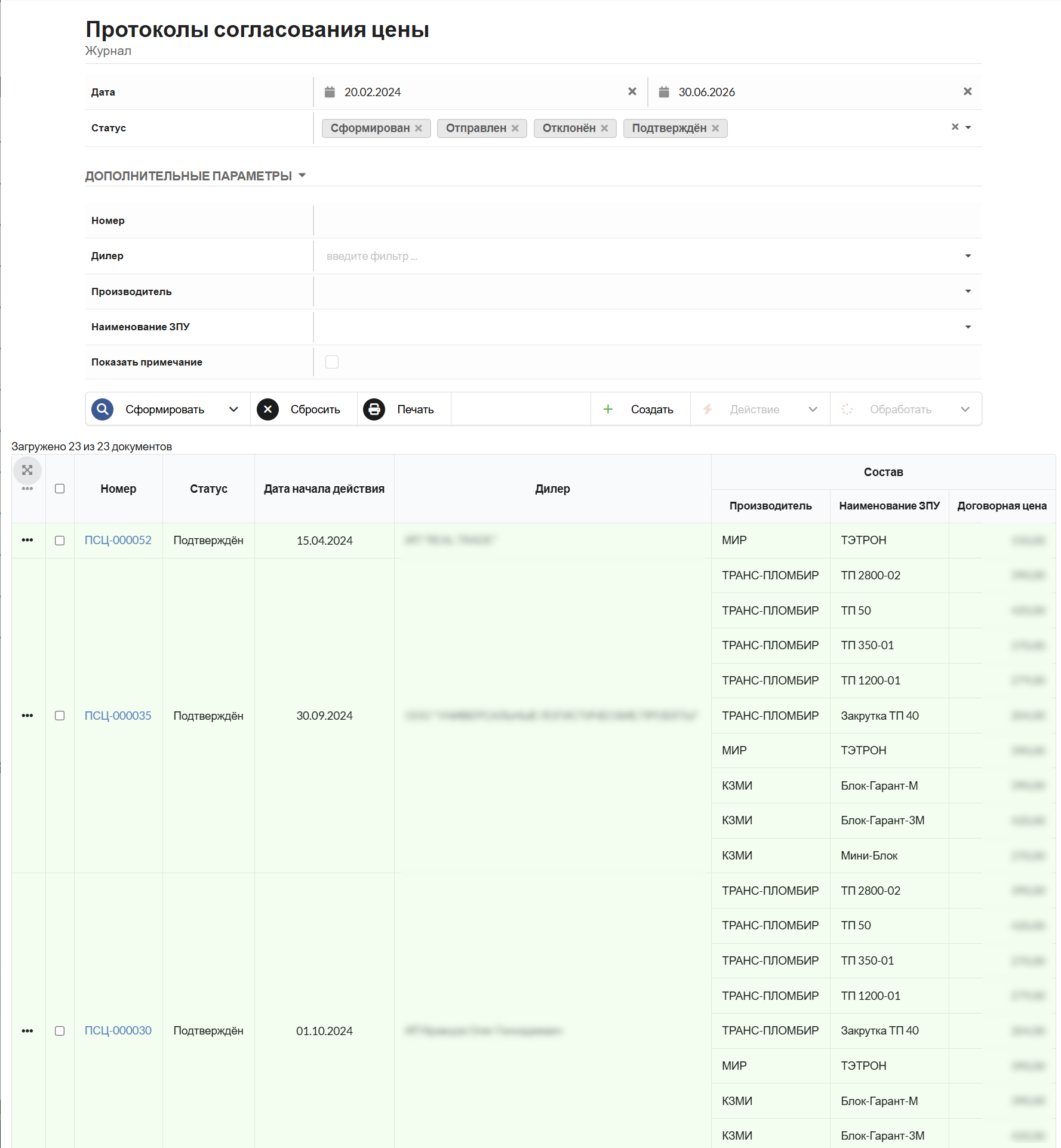Toggle the select-all header checkbox
Screen dimensions: 1061x1148
pyautogui.click(x=60, y=489)
